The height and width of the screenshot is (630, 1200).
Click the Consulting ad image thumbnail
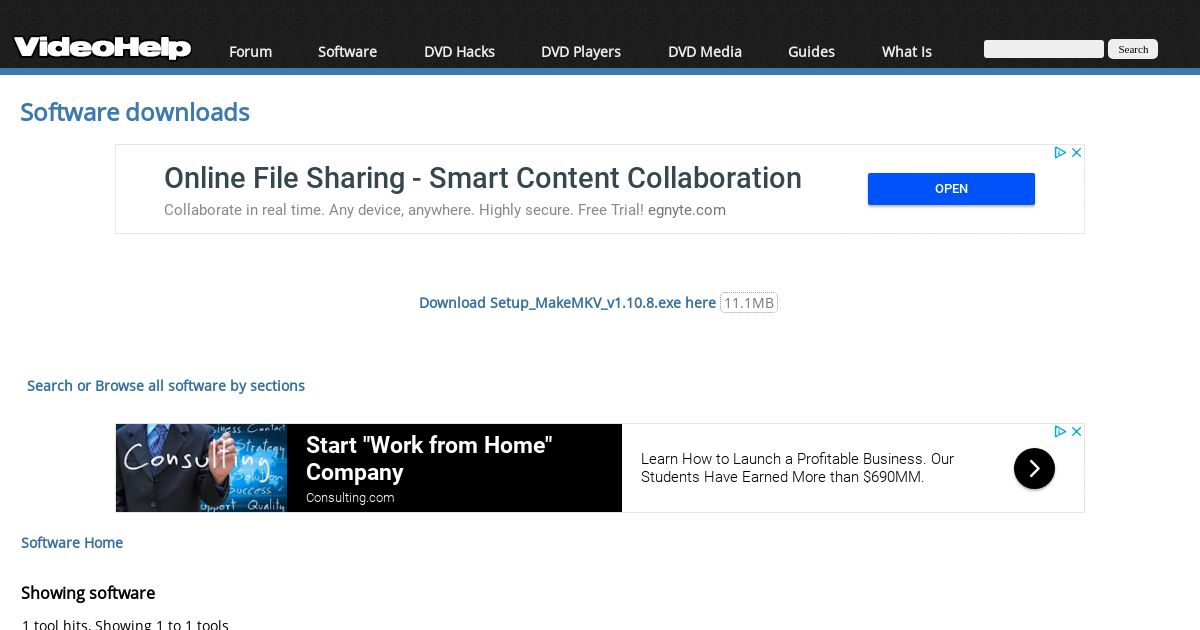(x=201, y=468)
